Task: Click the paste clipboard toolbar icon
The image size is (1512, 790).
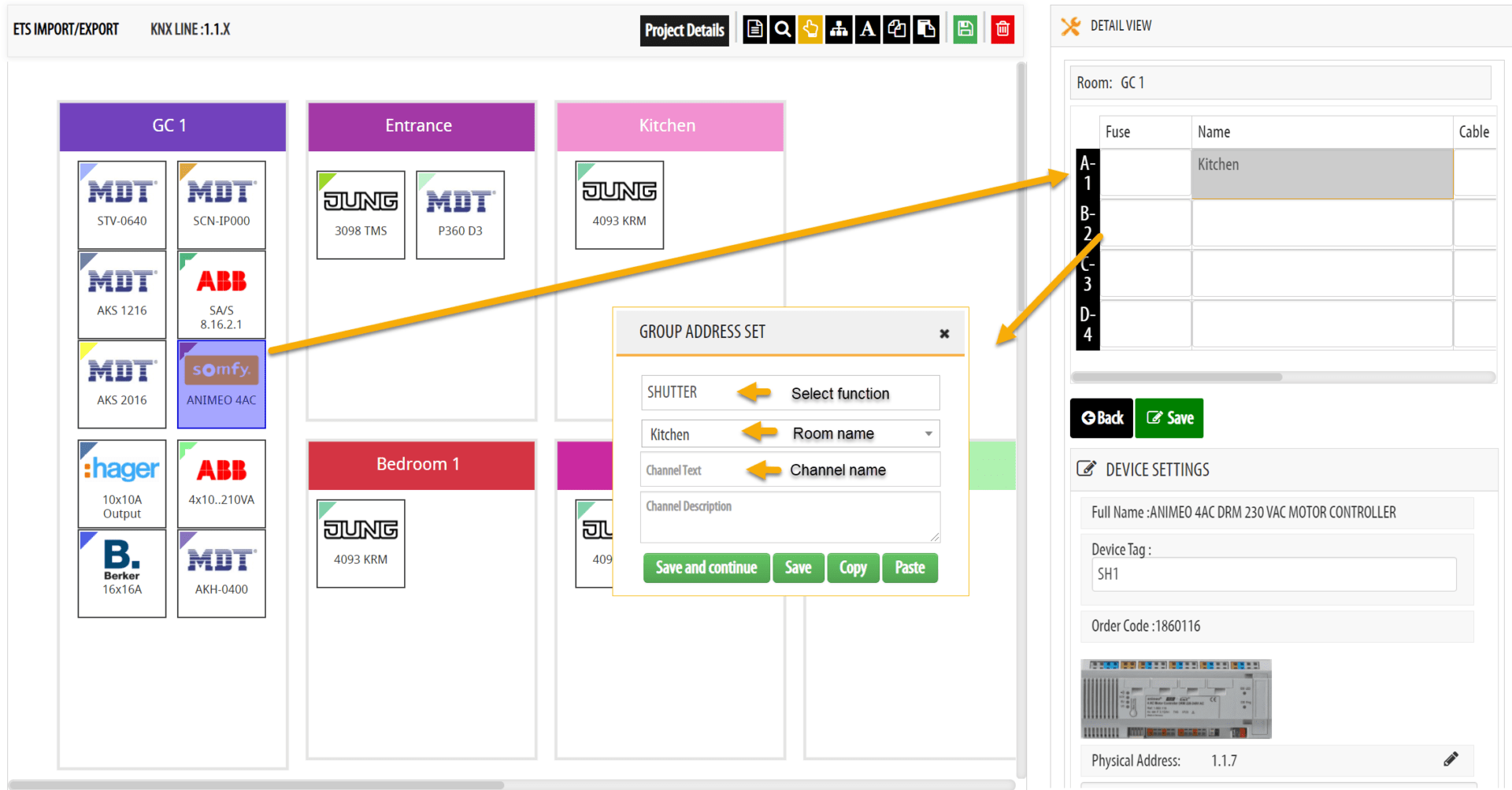Action: [x=926, y=30]
